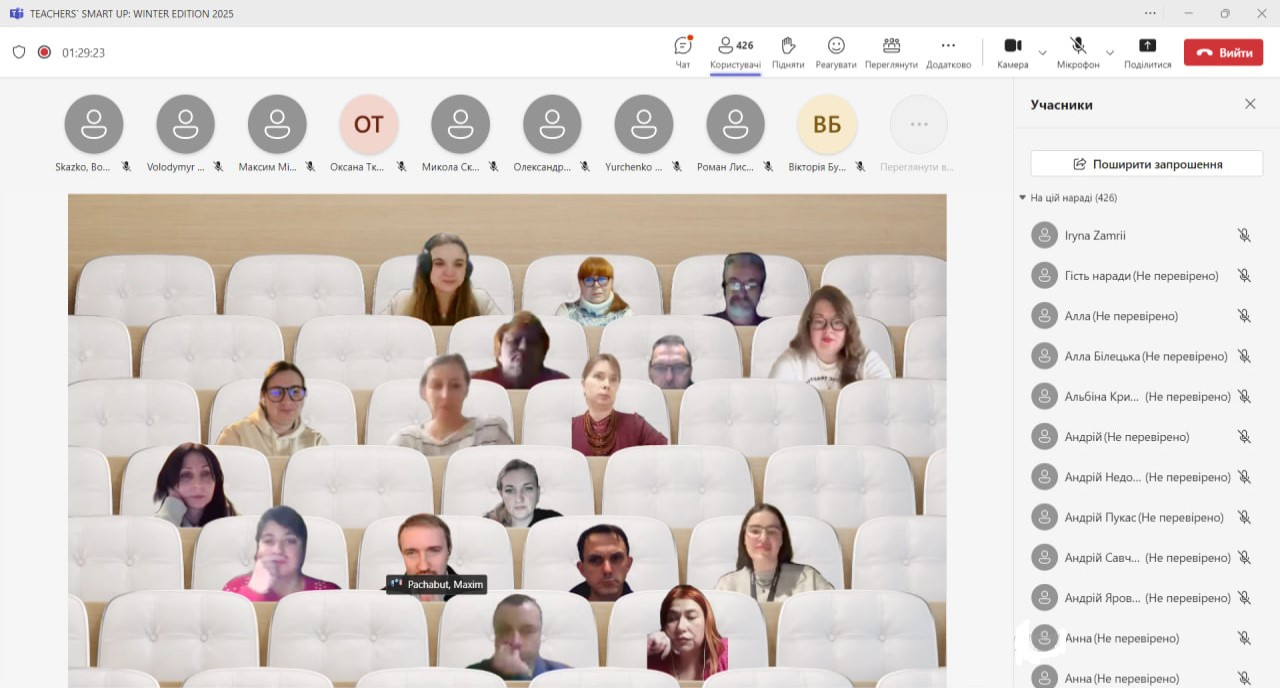1280x688 pixels.
Task: Open Переглянути view options
Action: [891, 52]
